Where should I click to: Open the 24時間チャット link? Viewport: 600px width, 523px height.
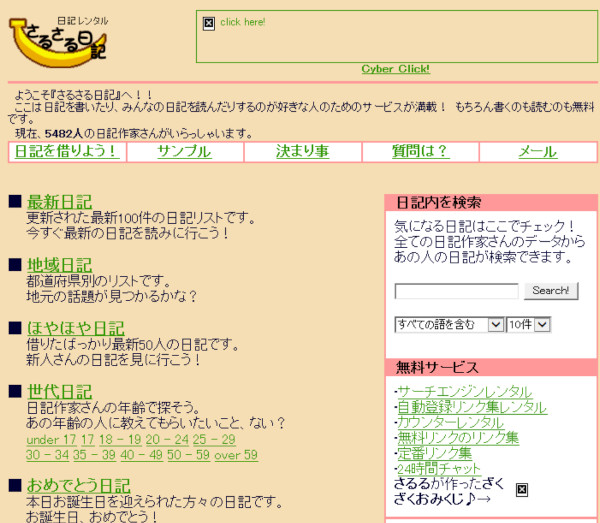pyautogui.click(x=439, y=468)
